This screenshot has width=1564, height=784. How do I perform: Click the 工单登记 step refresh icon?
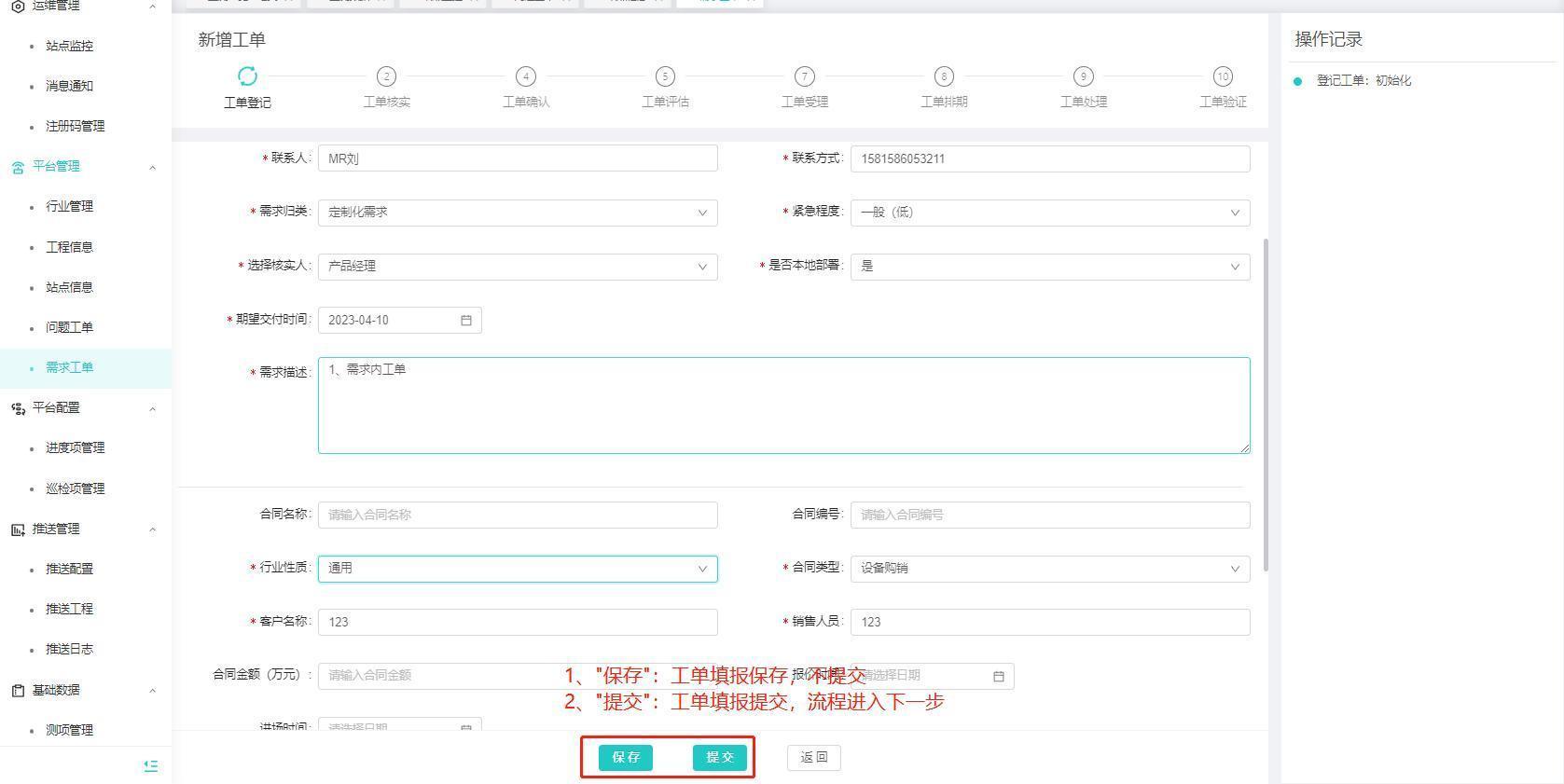(247, 76)
